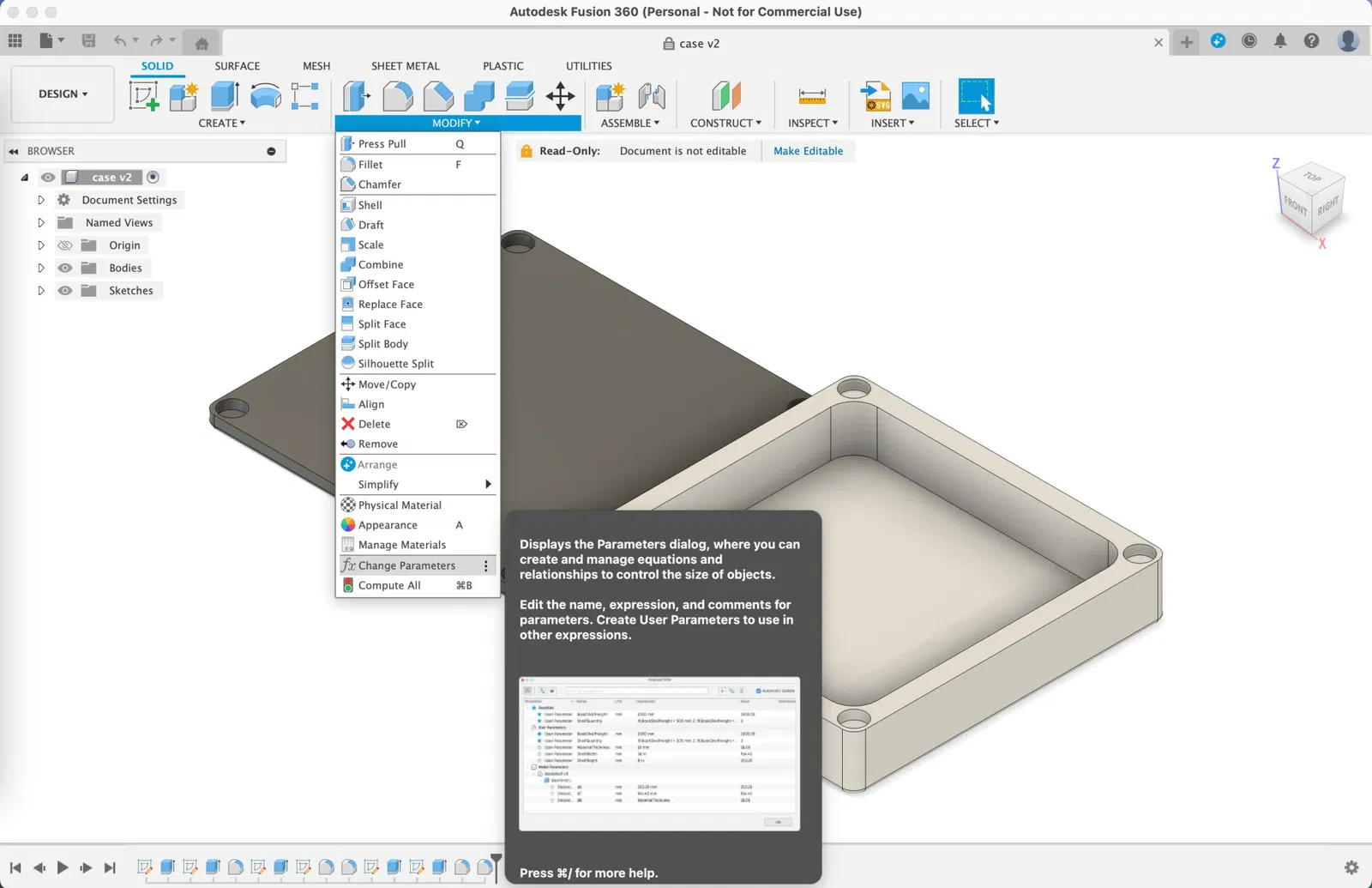Open the Simplify submenu
This screenshot has height=888, width=1372.
coord(418,485)
